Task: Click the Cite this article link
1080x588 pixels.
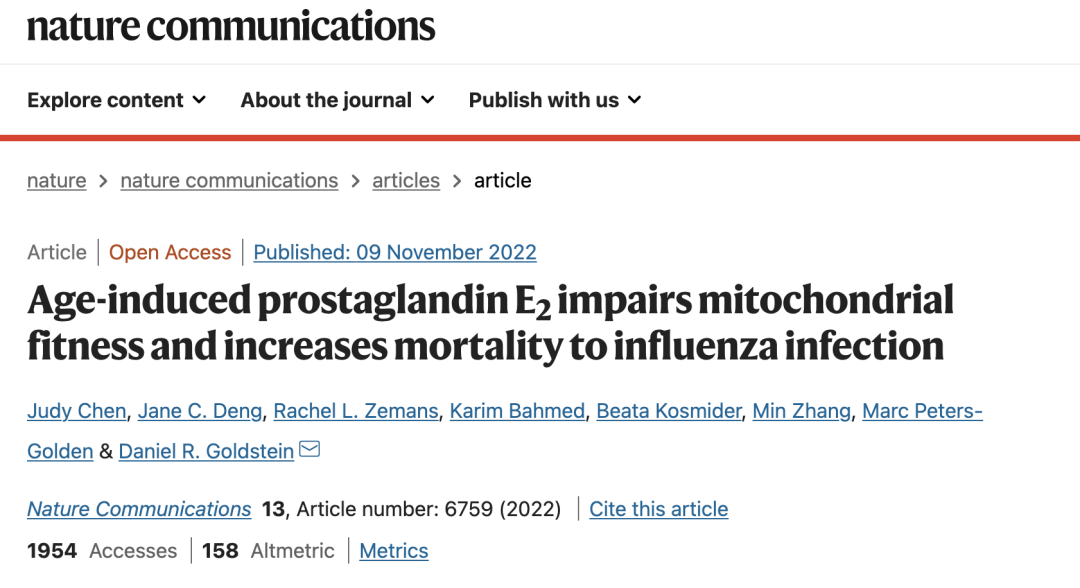Action: point(658,509)
